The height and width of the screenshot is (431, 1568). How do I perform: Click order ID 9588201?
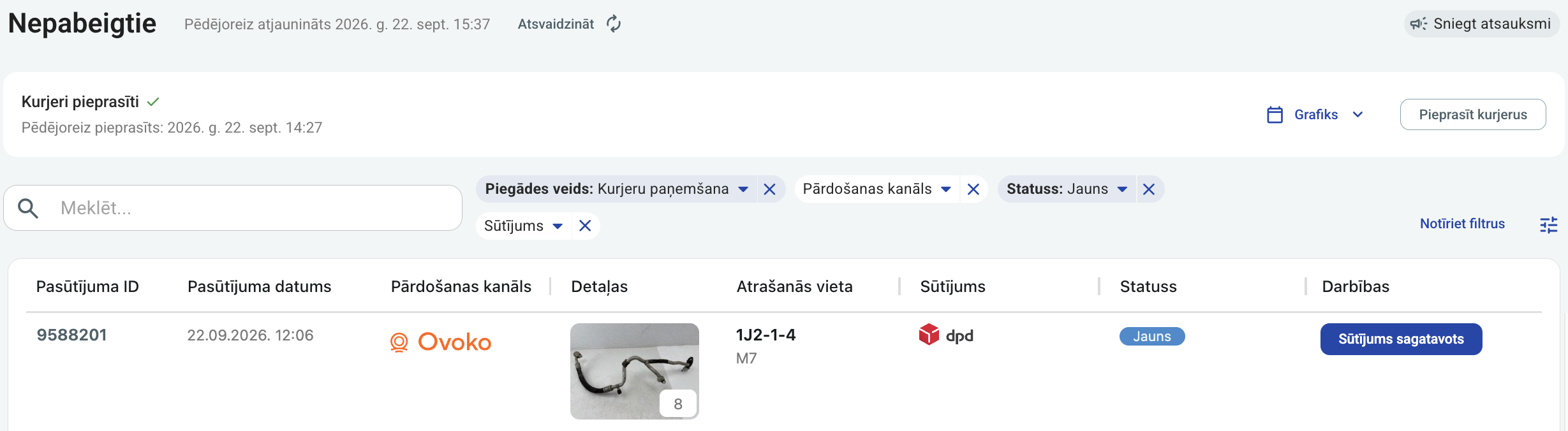coord(71,335)
